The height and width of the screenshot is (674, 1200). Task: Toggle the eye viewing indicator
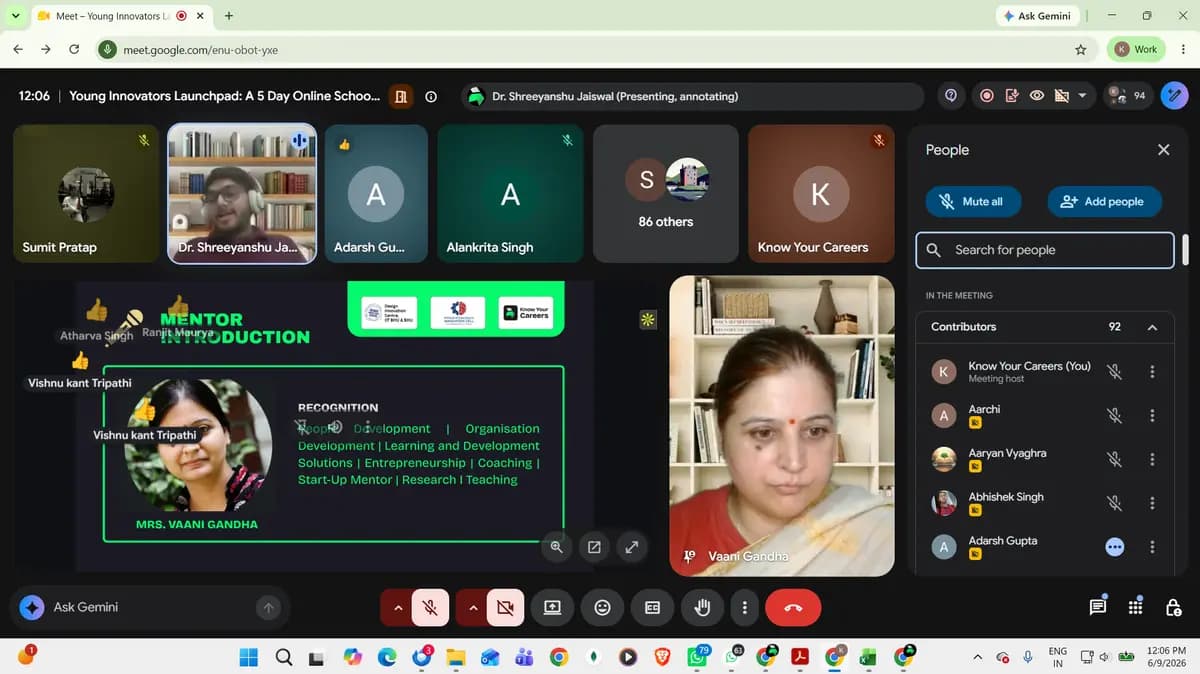point(1037,96)
